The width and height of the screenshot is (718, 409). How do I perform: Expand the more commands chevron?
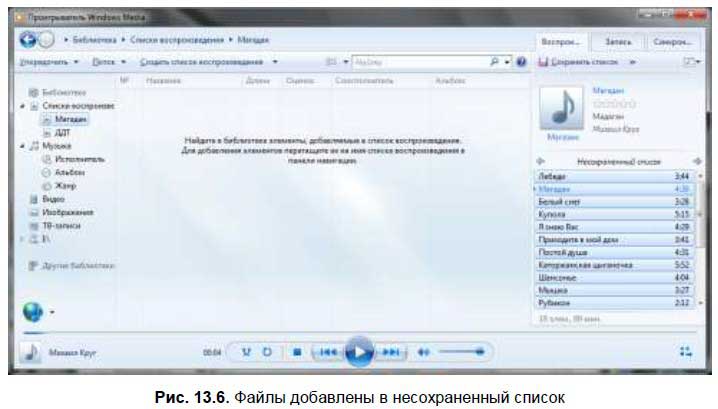coord(633,62)
